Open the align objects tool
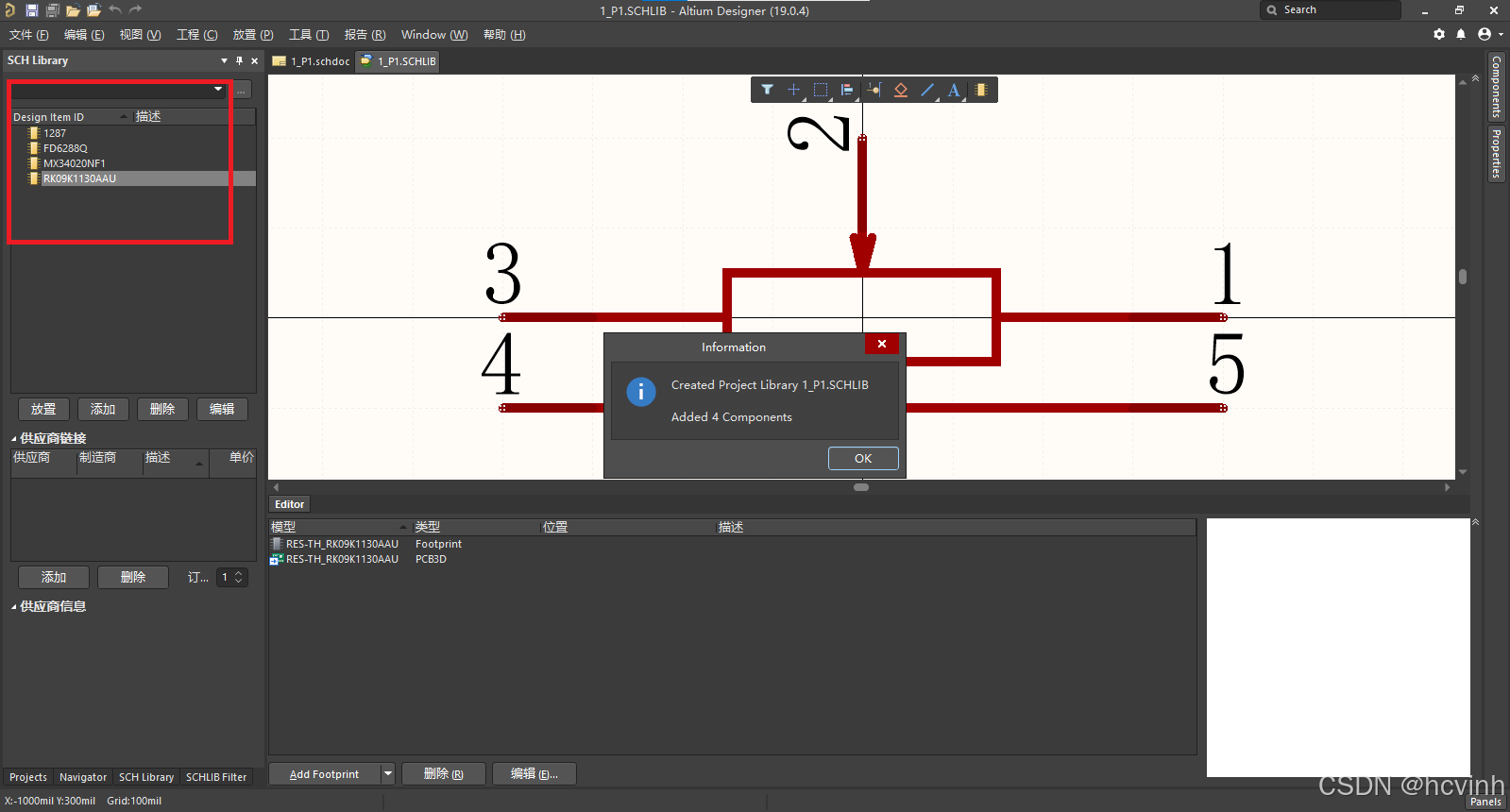 click(847, 90)
